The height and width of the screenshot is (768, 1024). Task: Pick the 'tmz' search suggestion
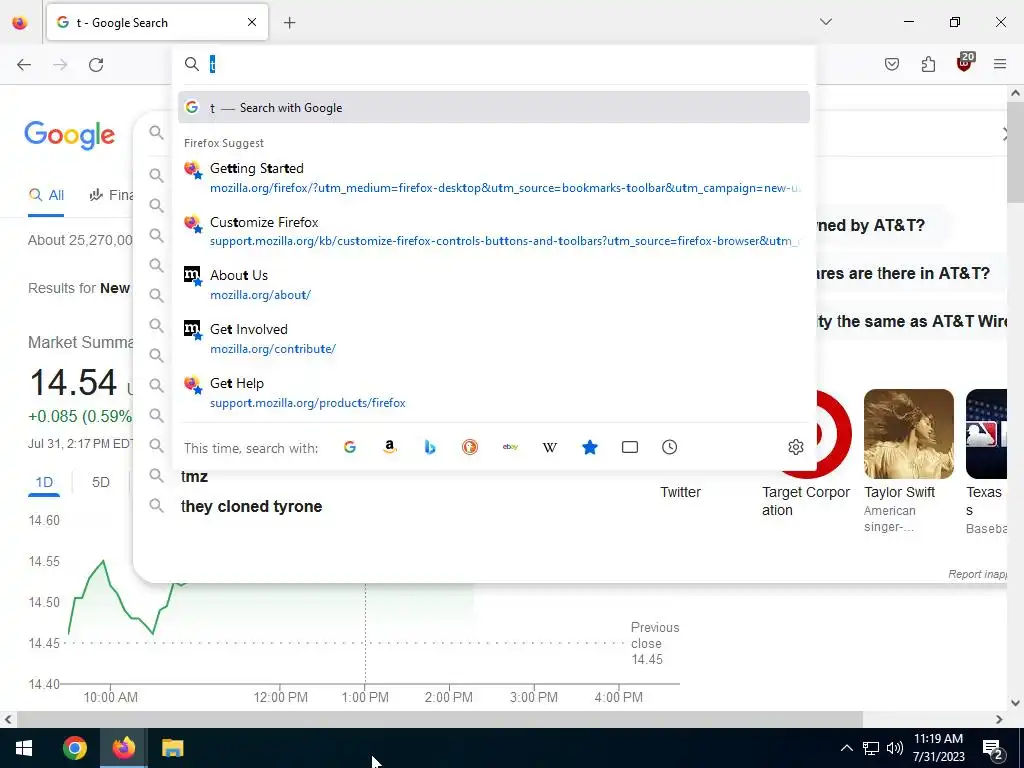pyautogui.click(x=194, y=477)
